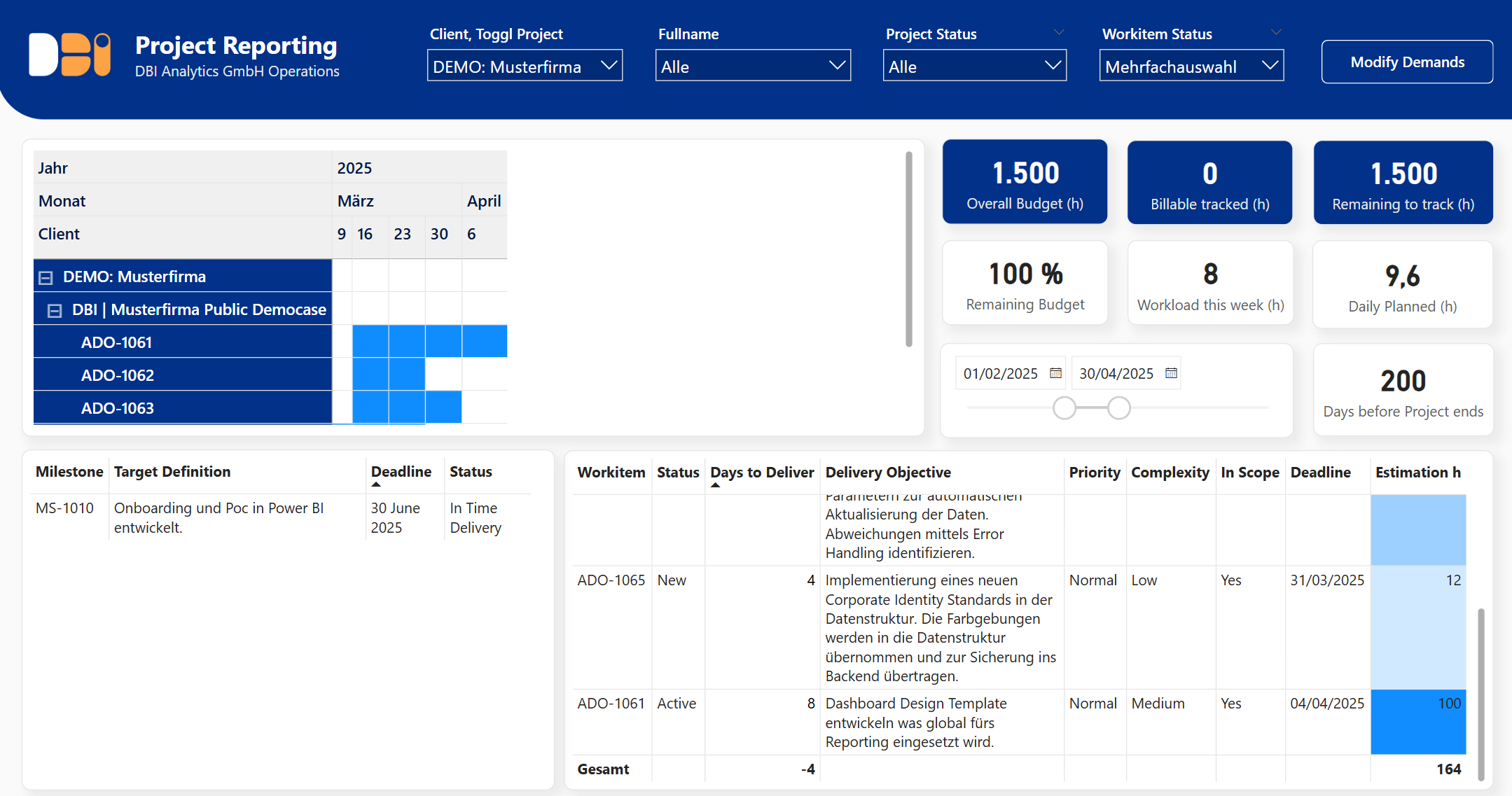Select the ADO-1061 Gantt row
This screenshot has height=796, width=1512.
pyautogui.click(x=182, y=342)
